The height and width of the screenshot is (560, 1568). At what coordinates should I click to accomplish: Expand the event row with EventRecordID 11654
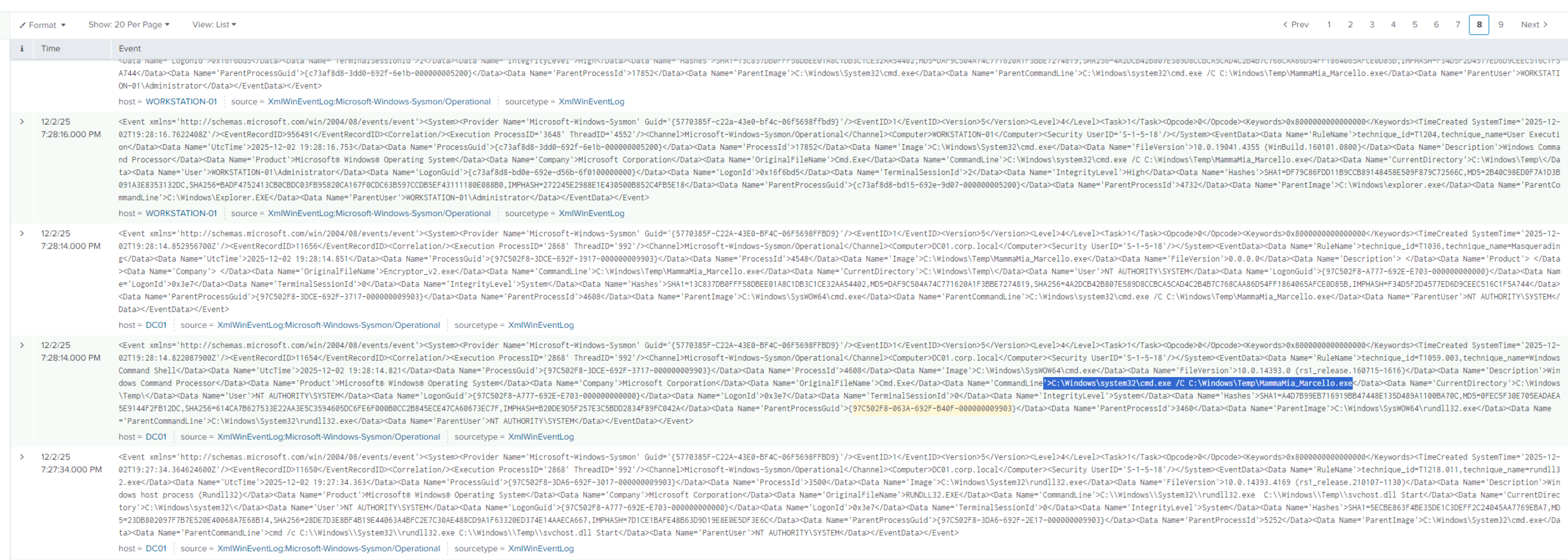(22, 345)
